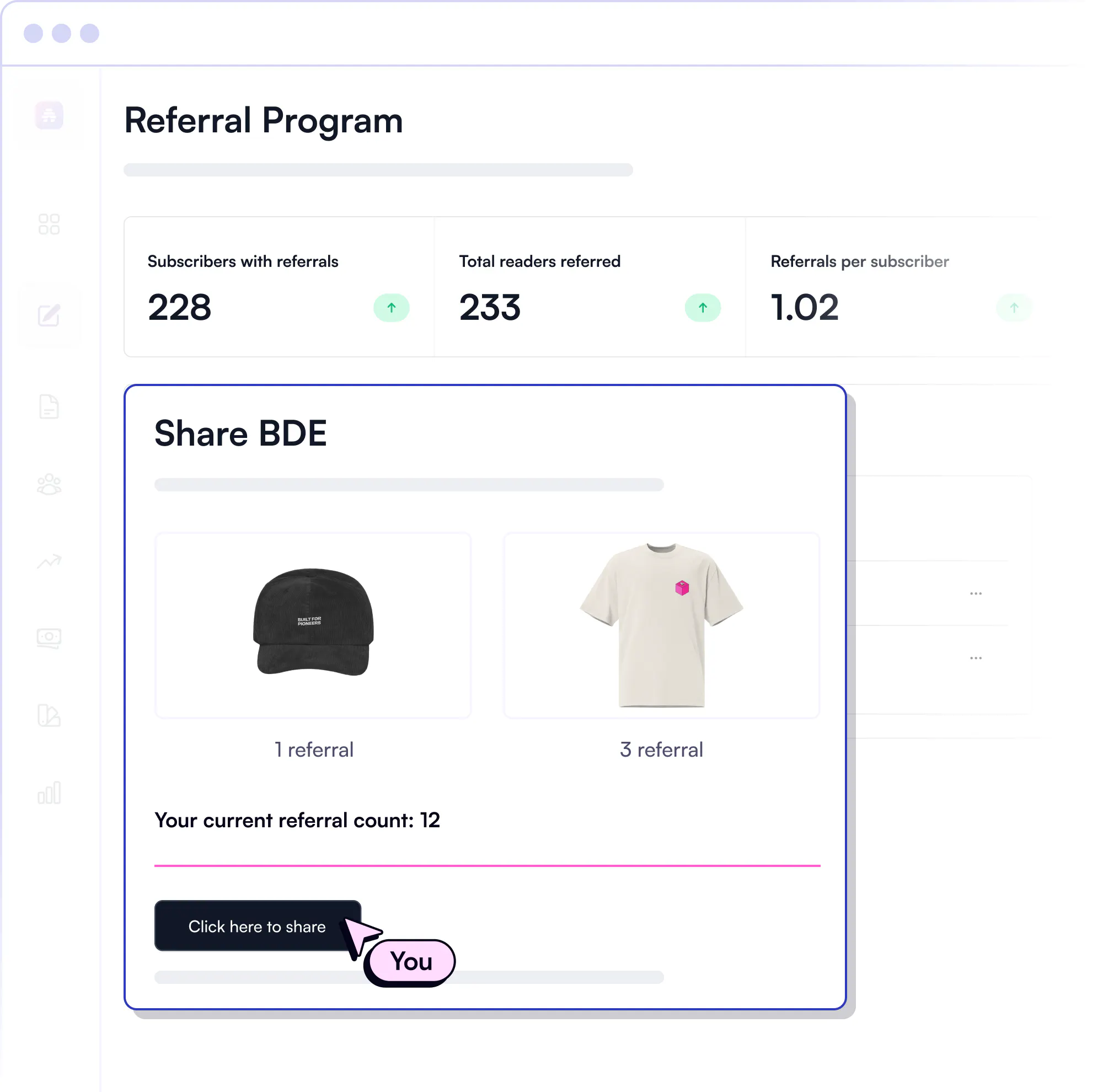Select the t-shirt reward thumbnail
This screenshot has height=1092, width=1103.
pos(661,625)
